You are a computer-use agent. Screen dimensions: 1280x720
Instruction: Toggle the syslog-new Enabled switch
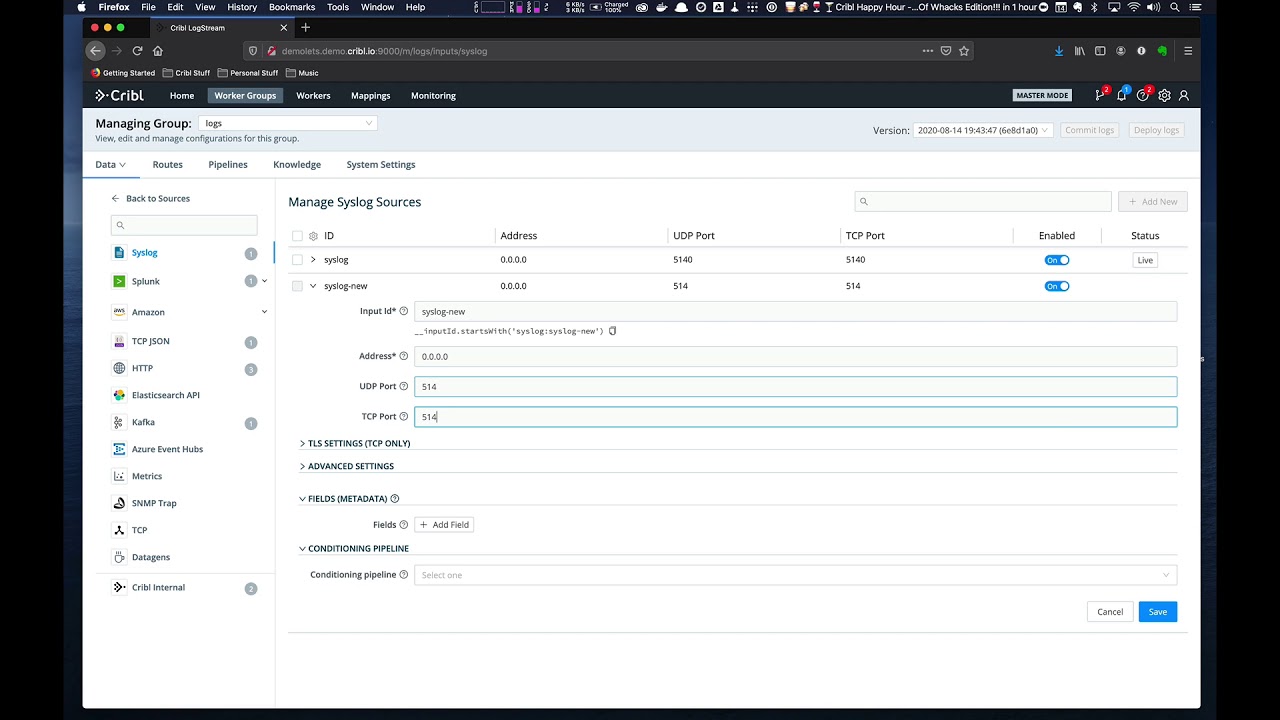click(1057, 286)
